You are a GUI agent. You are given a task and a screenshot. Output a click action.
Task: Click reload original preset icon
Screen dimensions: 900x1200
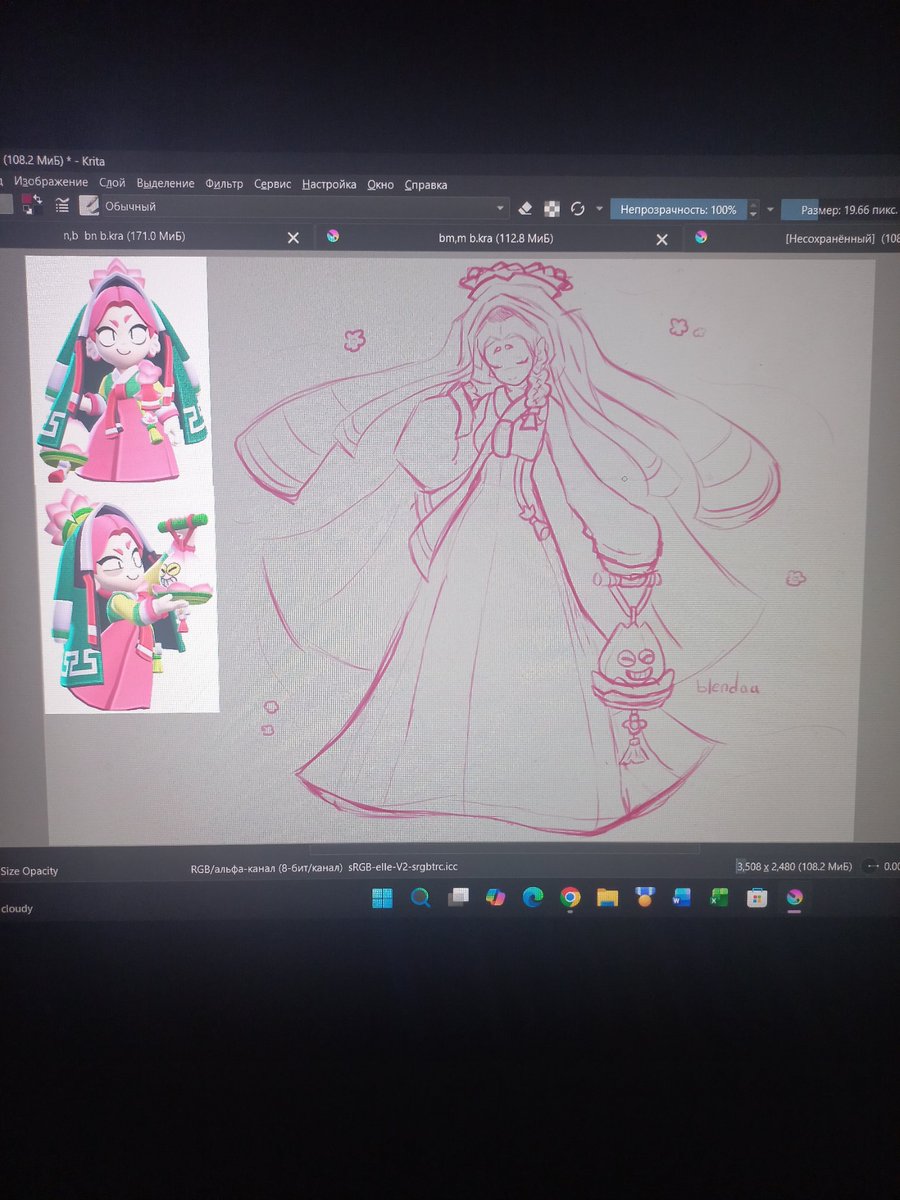tap(577, 209)
